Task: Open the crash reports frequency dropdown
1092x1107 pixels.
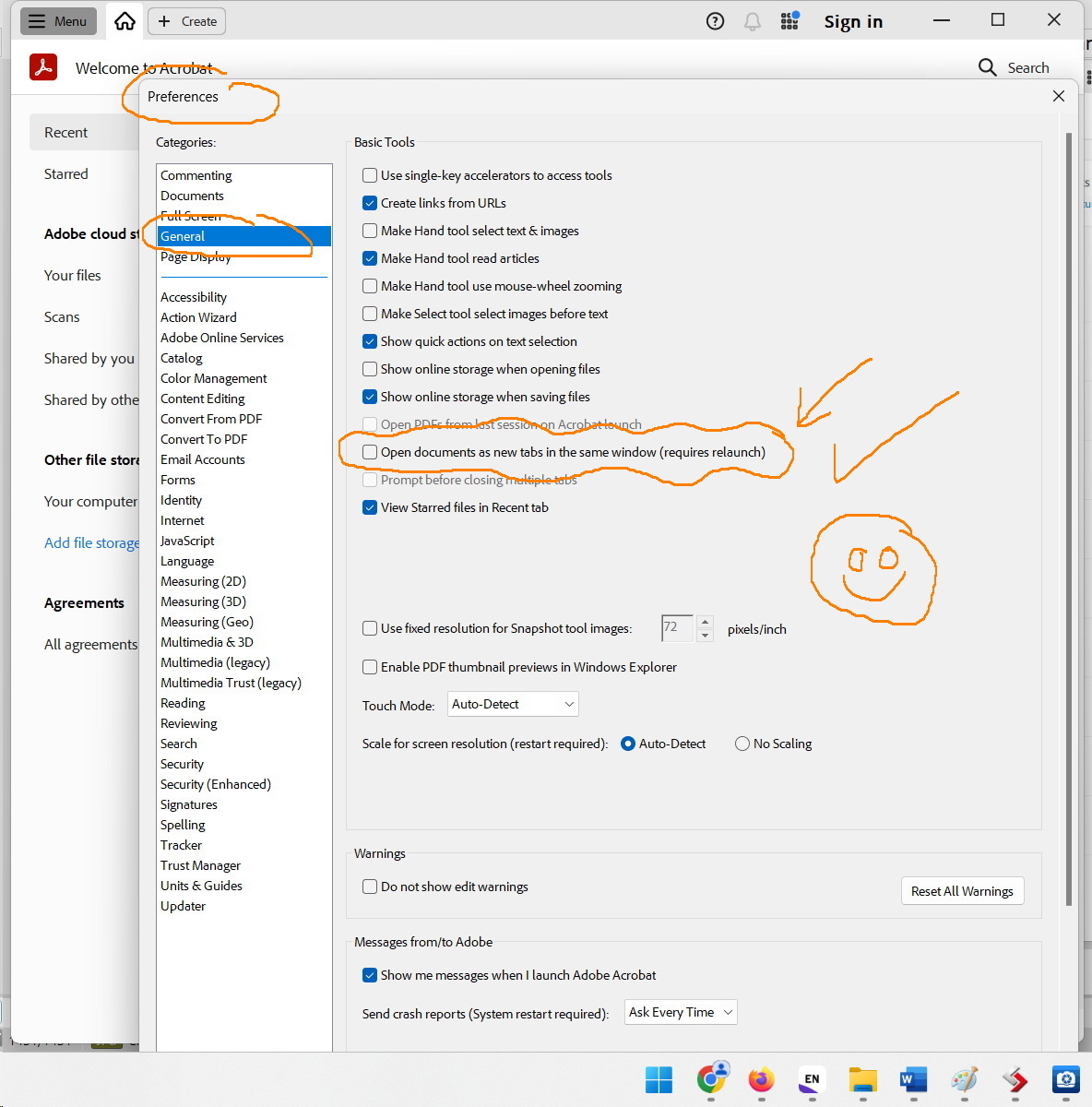Action: pyautogui.click(x=680, y=1012)
